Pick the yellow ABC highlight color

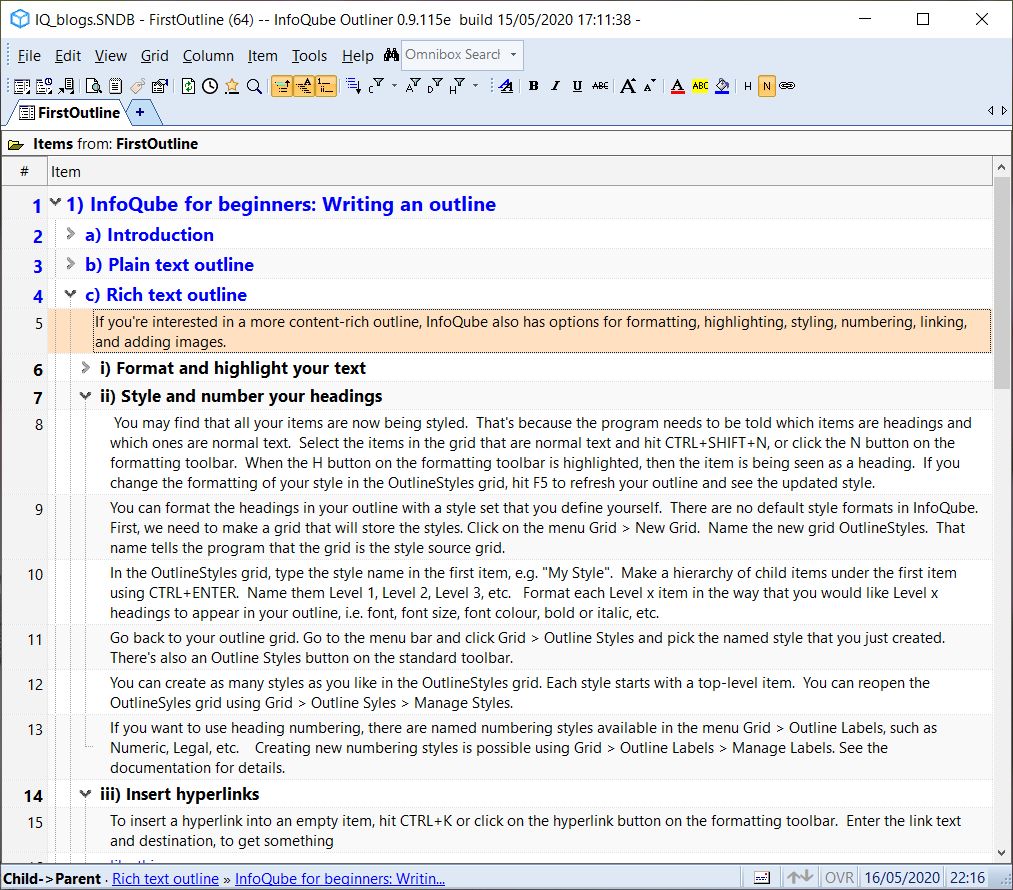[x=700, y=86]
